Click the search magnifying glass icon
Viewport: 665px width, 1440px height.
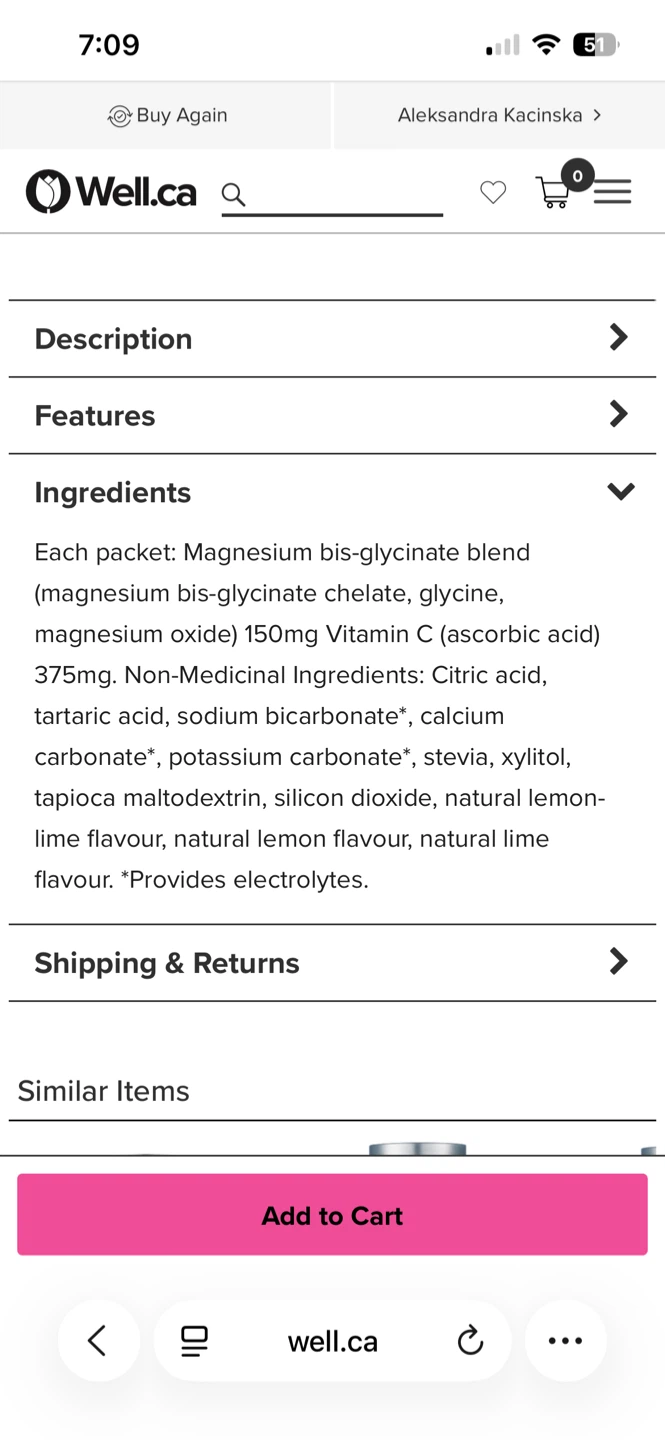232,195
